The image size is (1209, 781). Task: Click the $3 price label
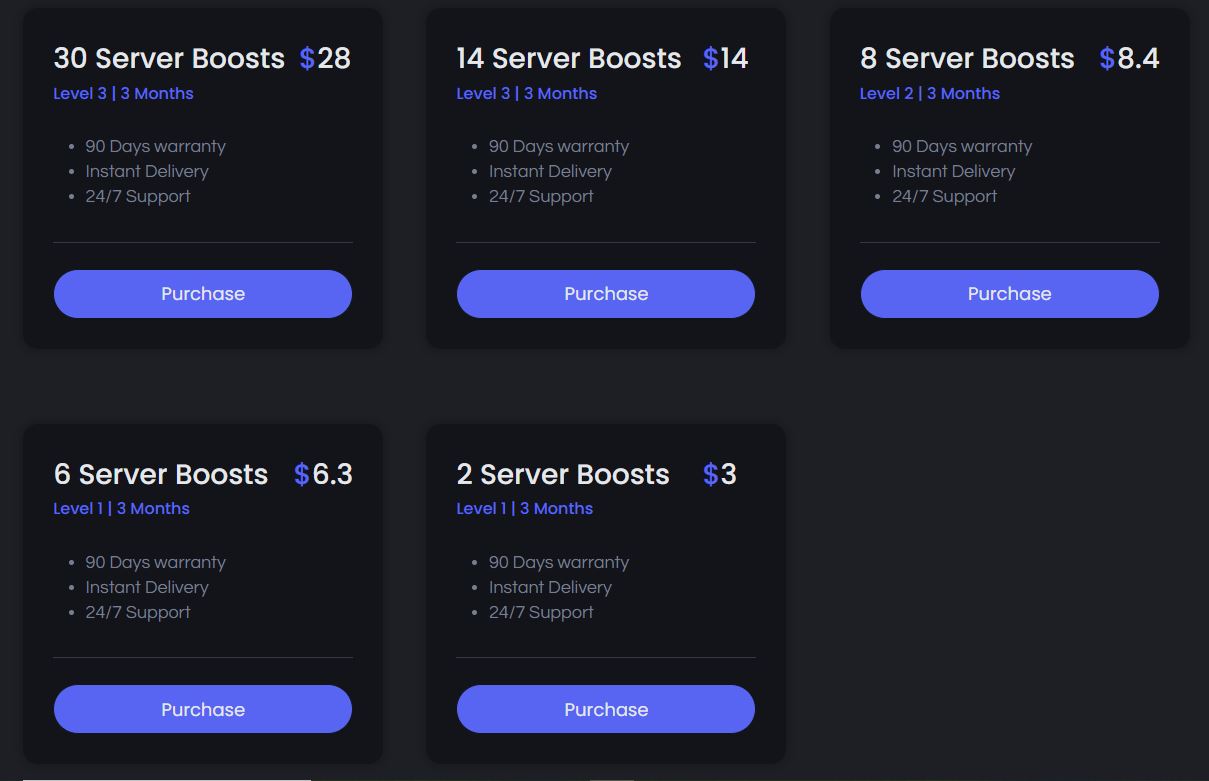(721, 474)
